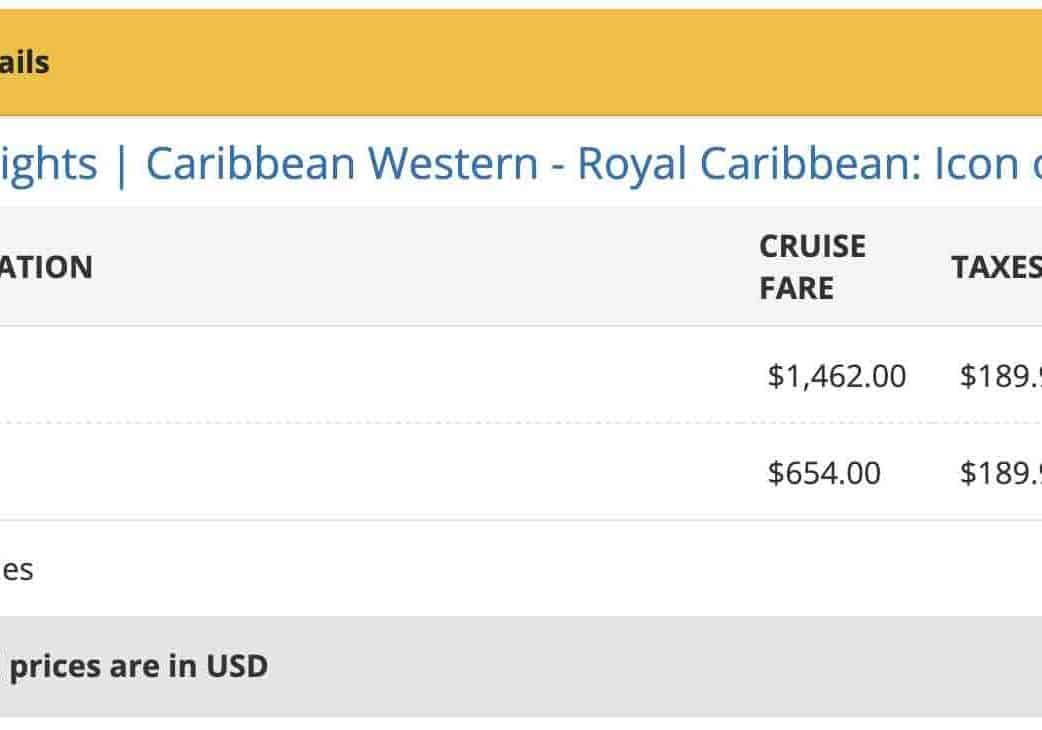Click the gray footer bar right of "USD"
The height and width of the screenshot is (730, 1042).
650,666
